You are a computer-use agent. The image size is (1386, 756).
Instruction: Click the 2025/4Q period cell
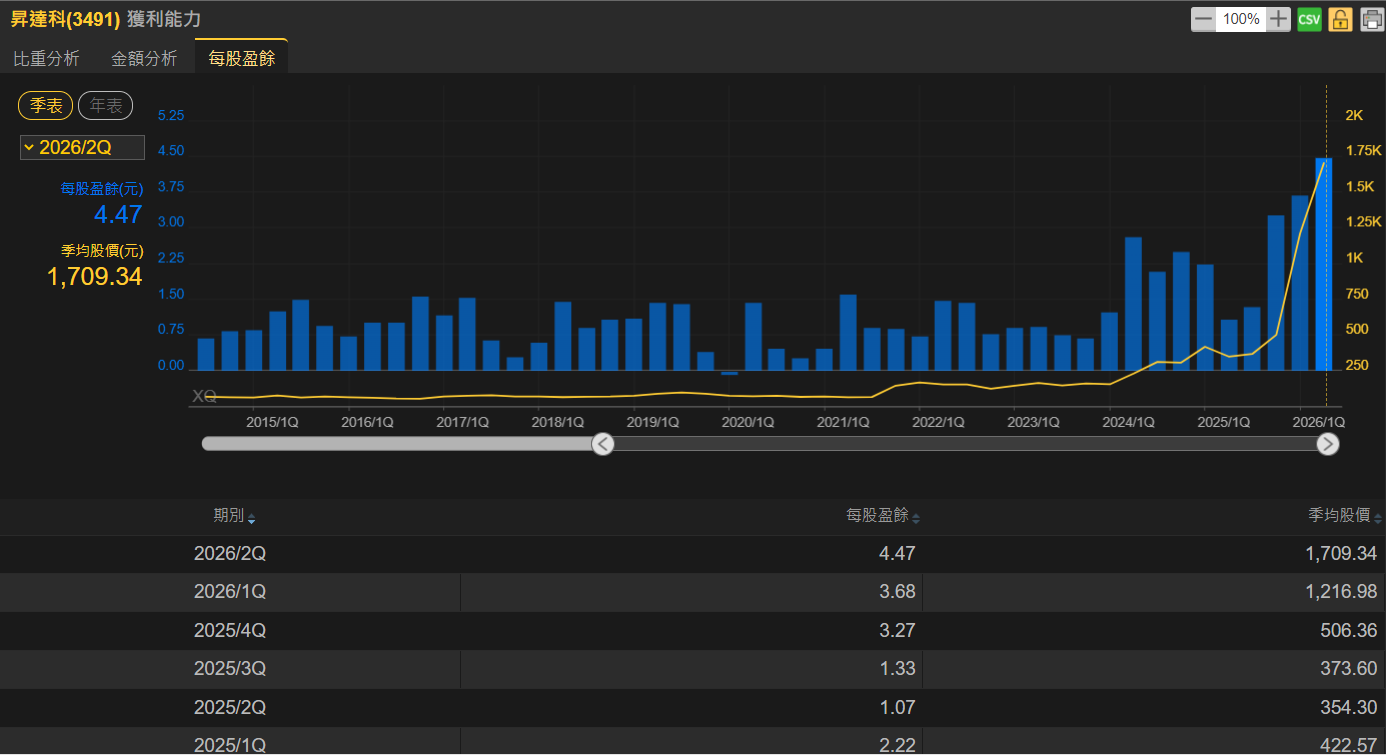(230, 631)
